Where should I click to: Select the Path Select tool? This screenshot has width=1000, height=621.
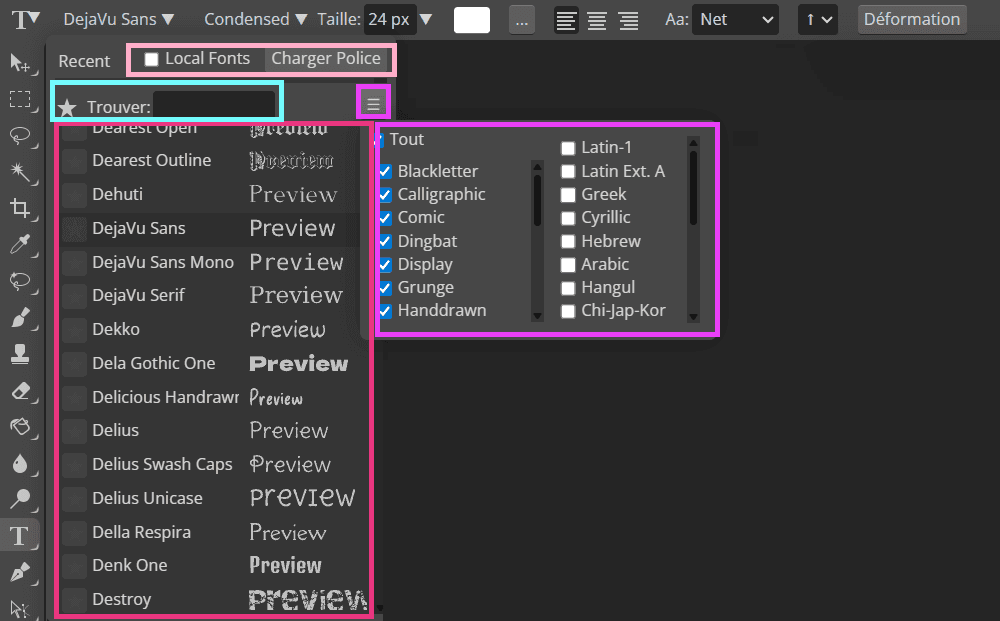coord(20,608)
